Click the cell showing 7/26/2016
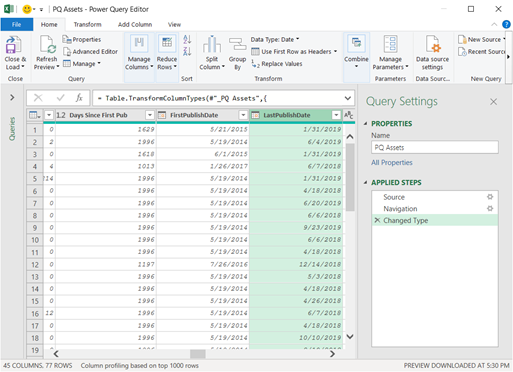 click(203, 264)
